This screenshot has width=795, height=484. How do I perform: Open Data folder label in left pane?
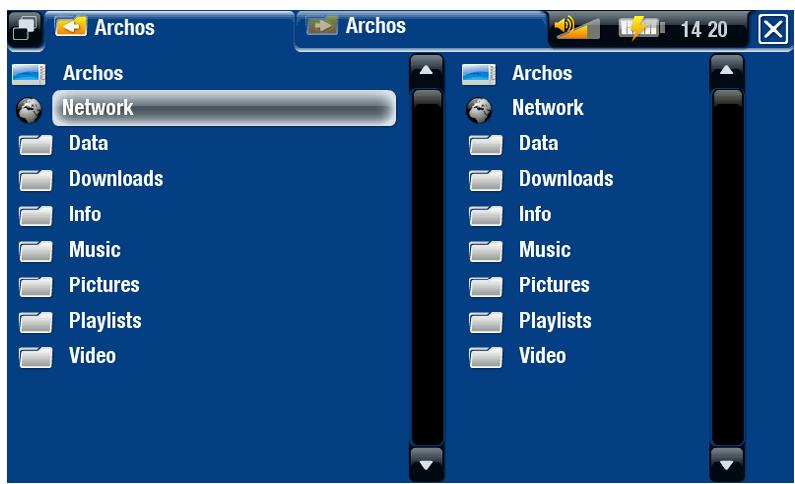tap(89, 143)
